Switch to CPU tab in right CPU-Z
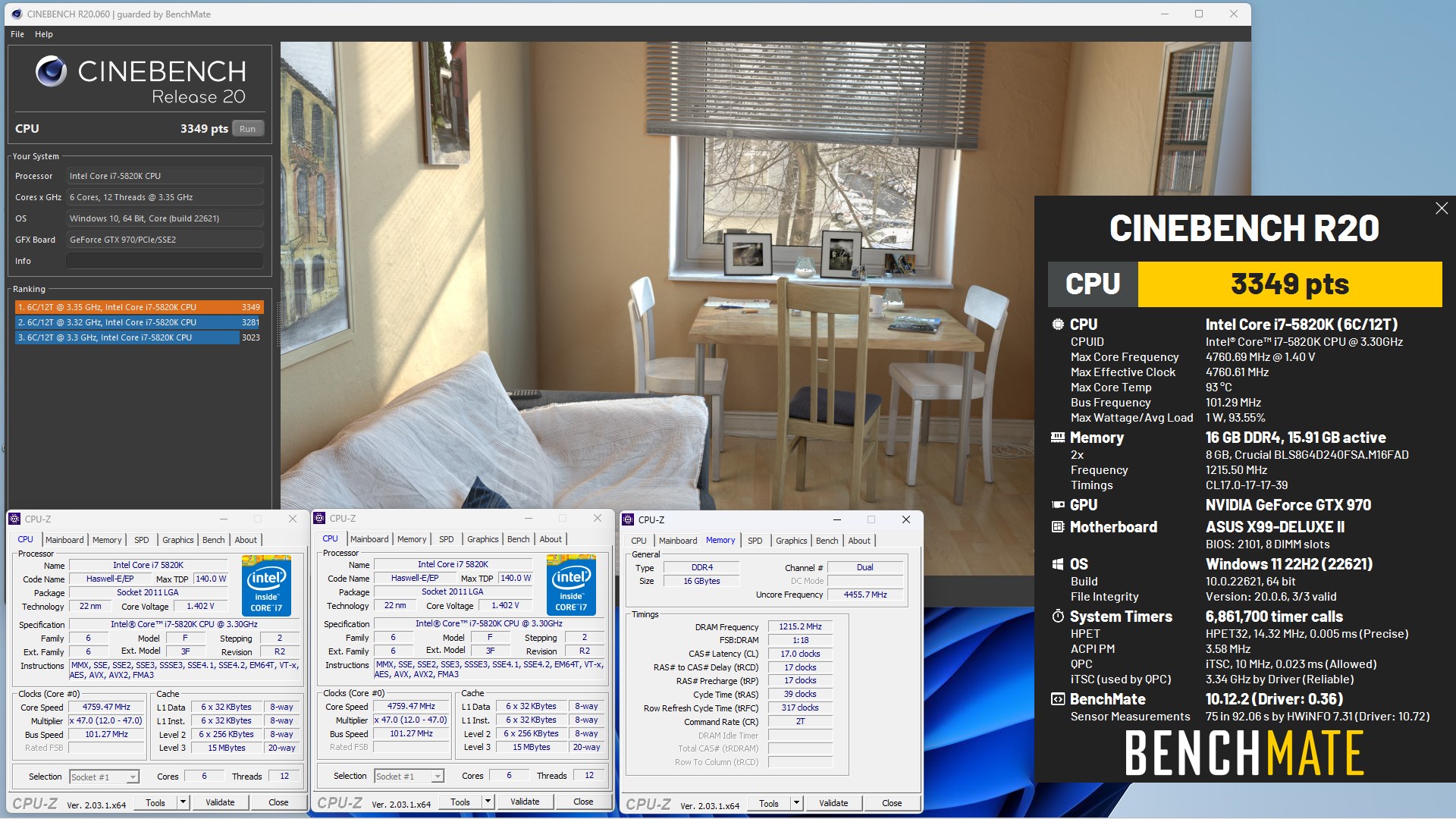 click(639, 541)
